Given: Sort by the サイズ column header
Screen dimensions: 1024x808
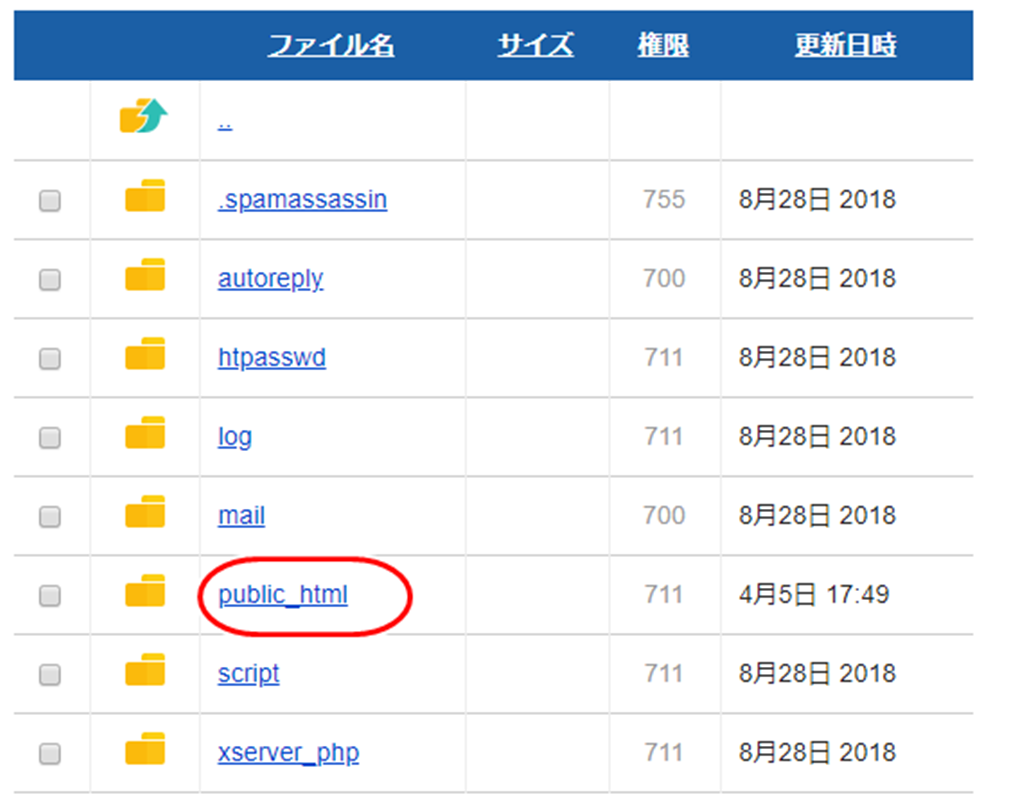Looking at the screenshot, I should (x=535, y=44).
